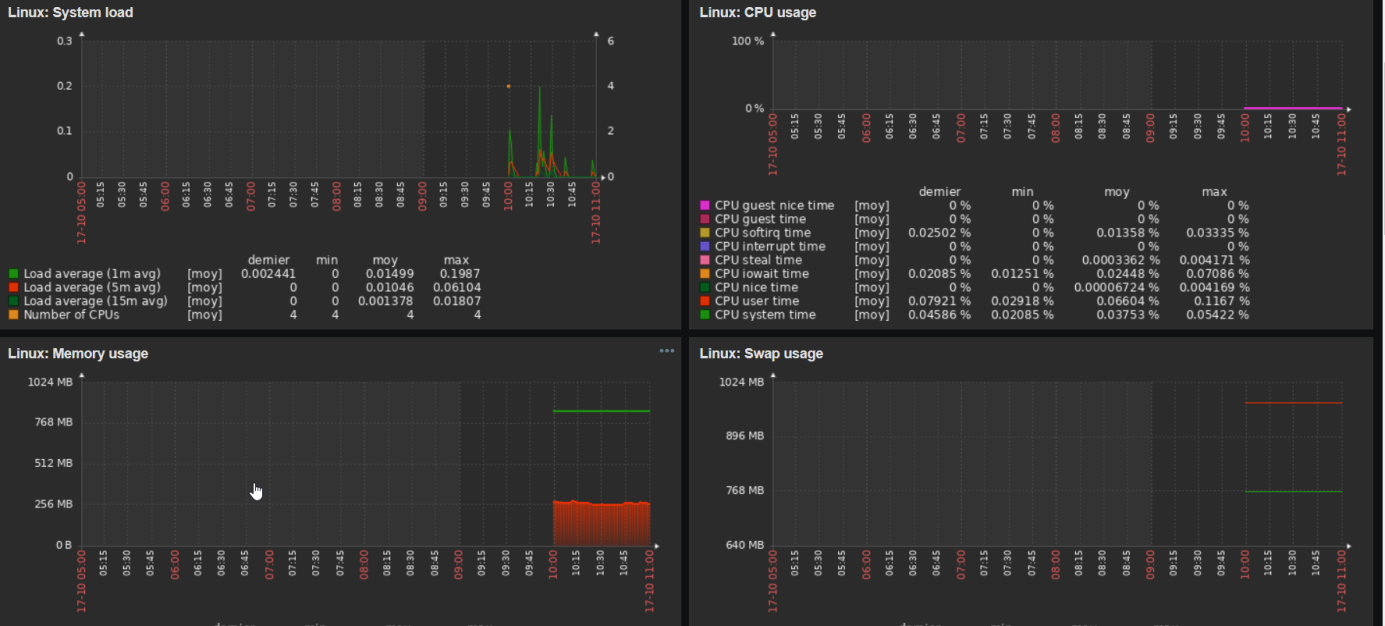Click the red swatch for Load average (5m avg)
The width and height of the screenshot is (1385, 626).
point(13,287)
